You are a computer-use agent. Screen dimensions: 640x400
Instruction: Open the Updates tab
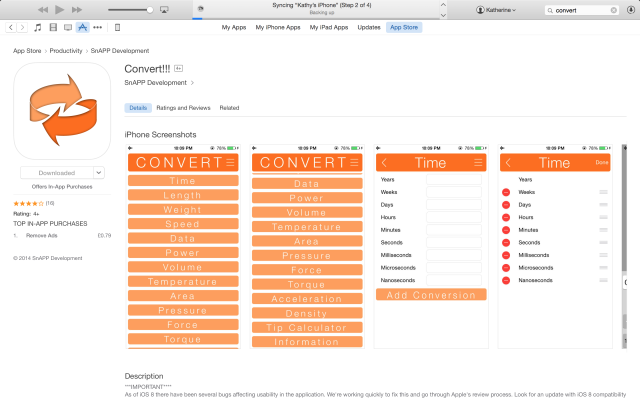pos(369,27)
